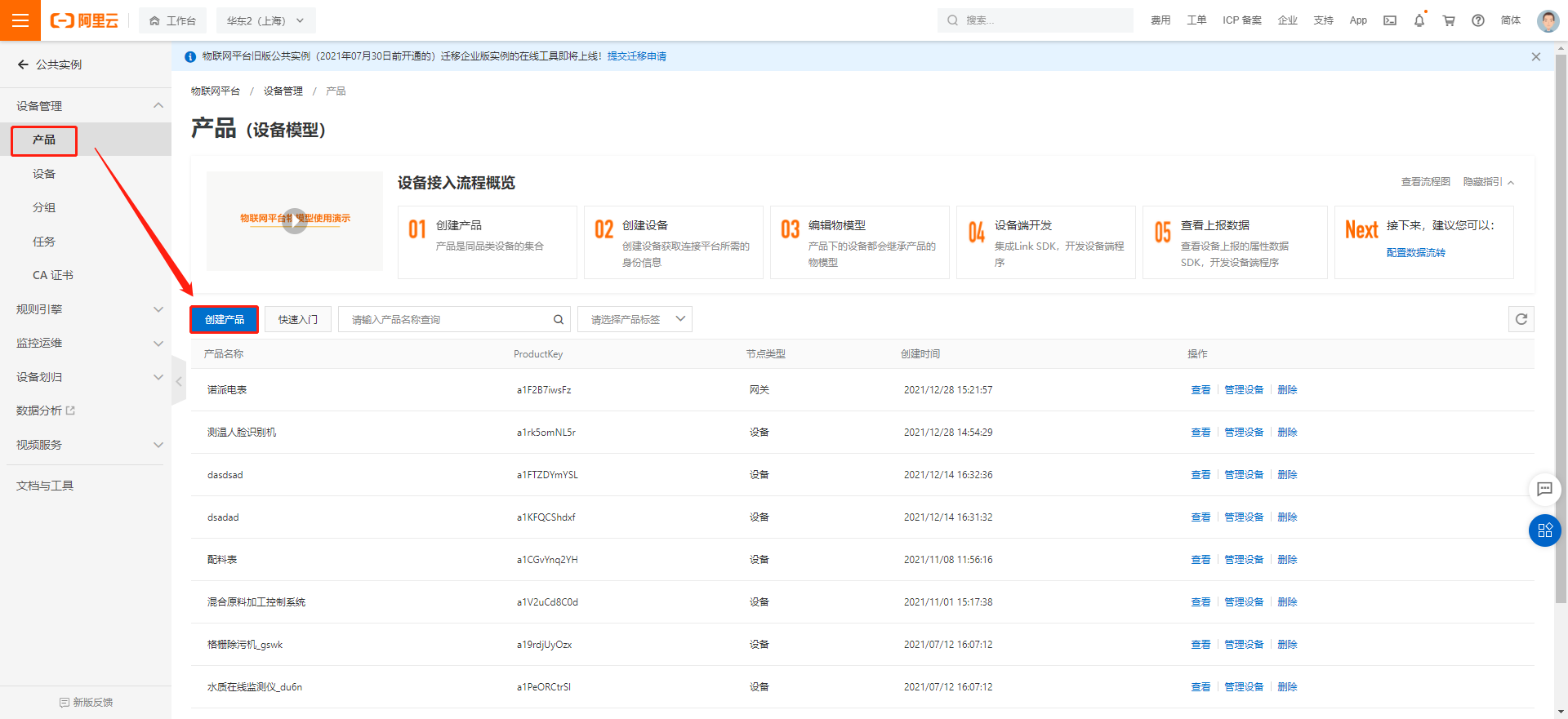Image resolution: width=1568 pixels, height=719 pixels.
Task: Click 查看 for 诺派电表
Action: coord(1200,390)
